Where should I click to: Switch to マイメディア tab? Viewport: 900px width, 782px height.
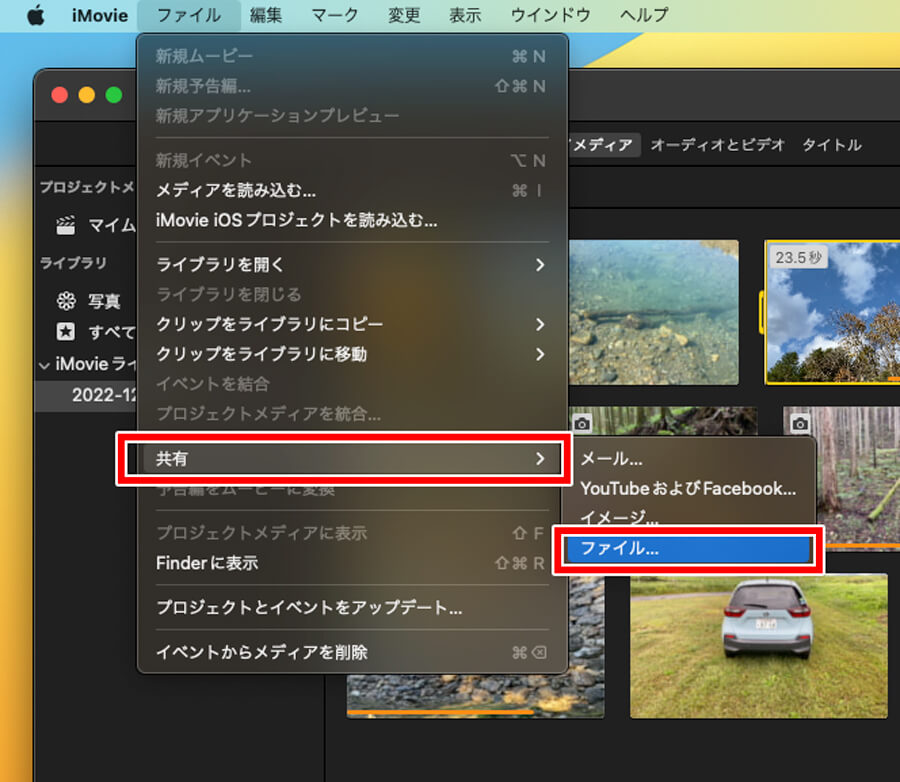[x=603, y=145]
